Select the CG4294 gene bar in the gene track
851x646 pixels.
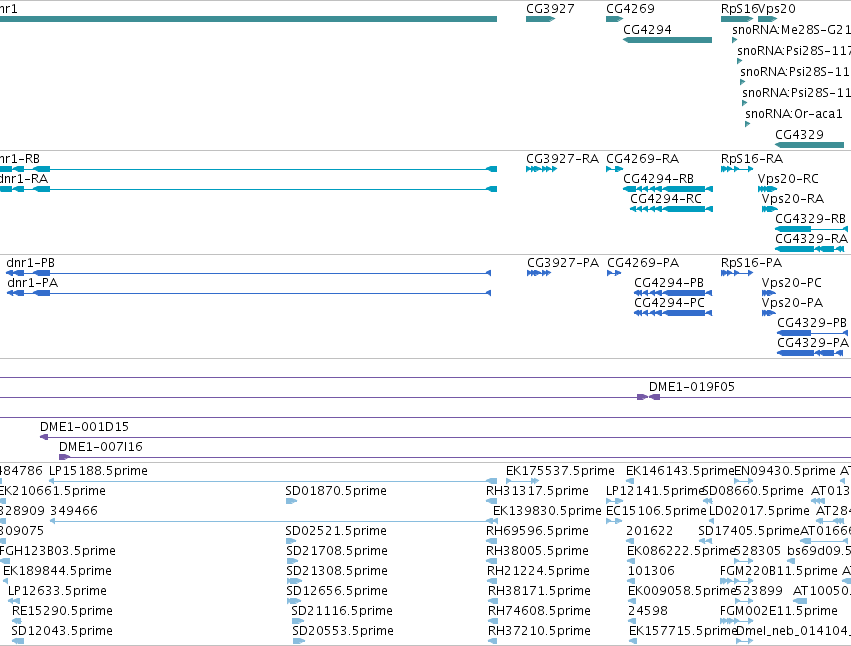[667, 40]
